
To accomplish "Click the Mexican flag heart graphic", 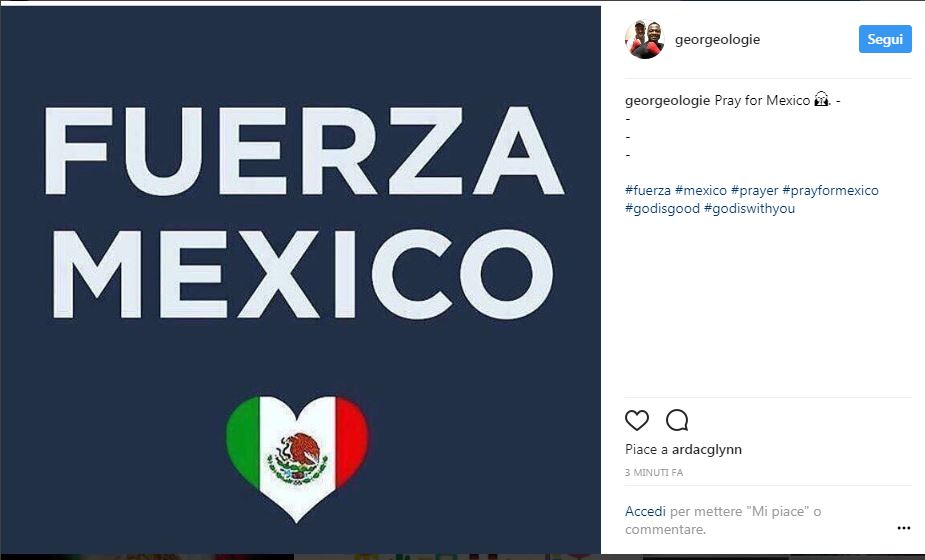I will (297, 458).
